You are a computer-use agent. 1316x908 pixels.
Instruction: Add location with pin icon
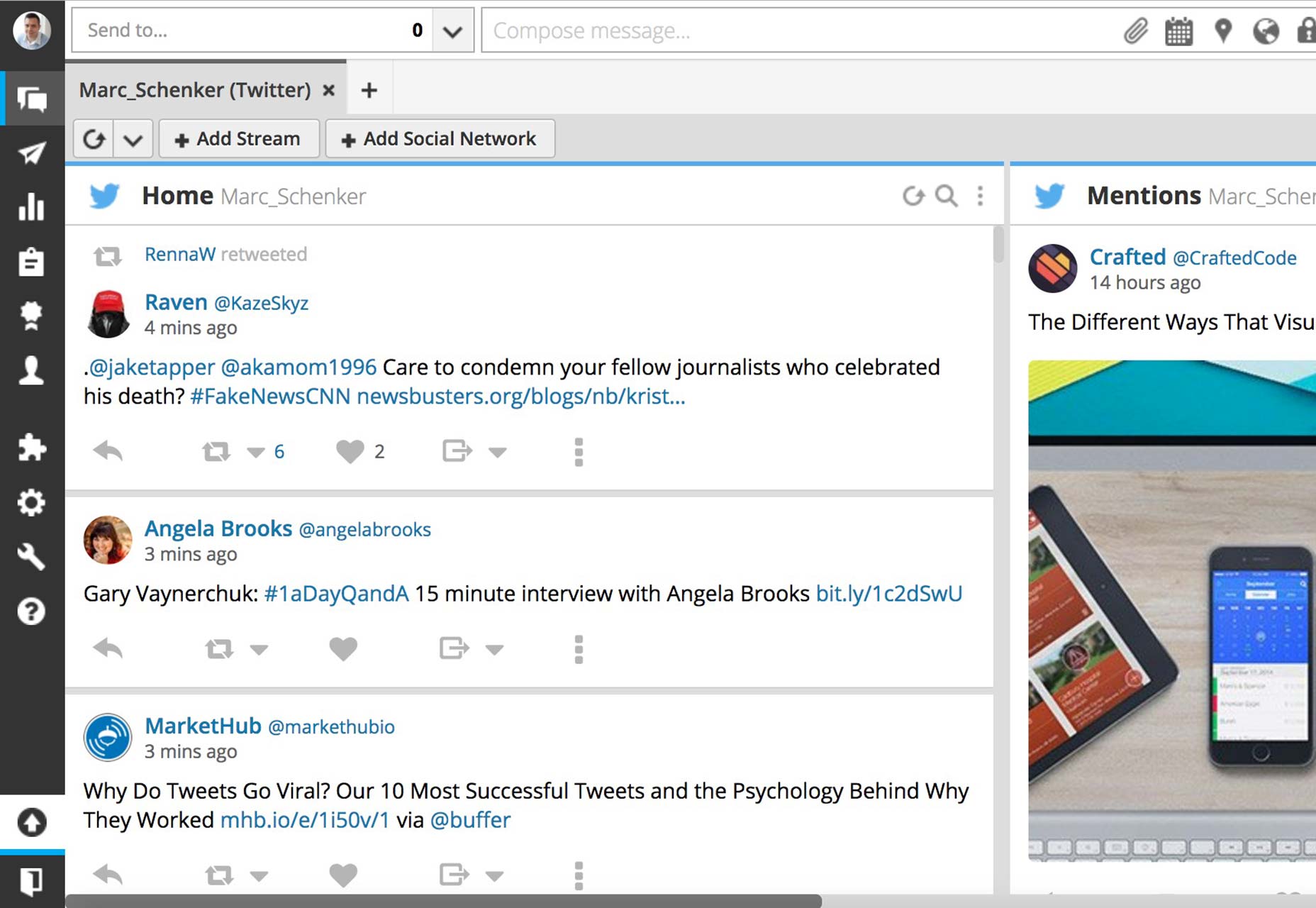[1223, 31]
